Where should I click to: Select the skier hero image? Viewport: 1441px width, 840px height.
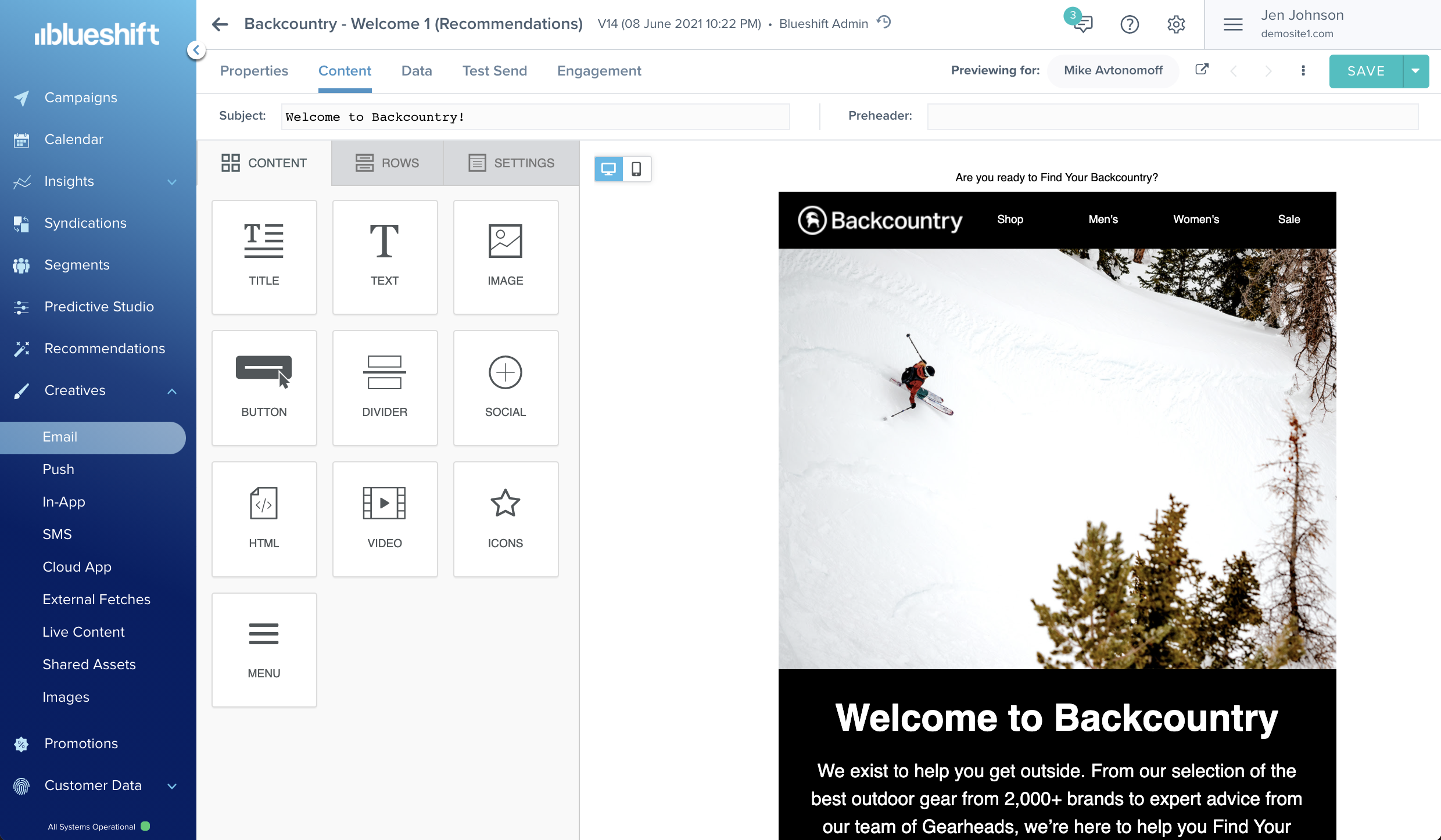coord(1057,459)
